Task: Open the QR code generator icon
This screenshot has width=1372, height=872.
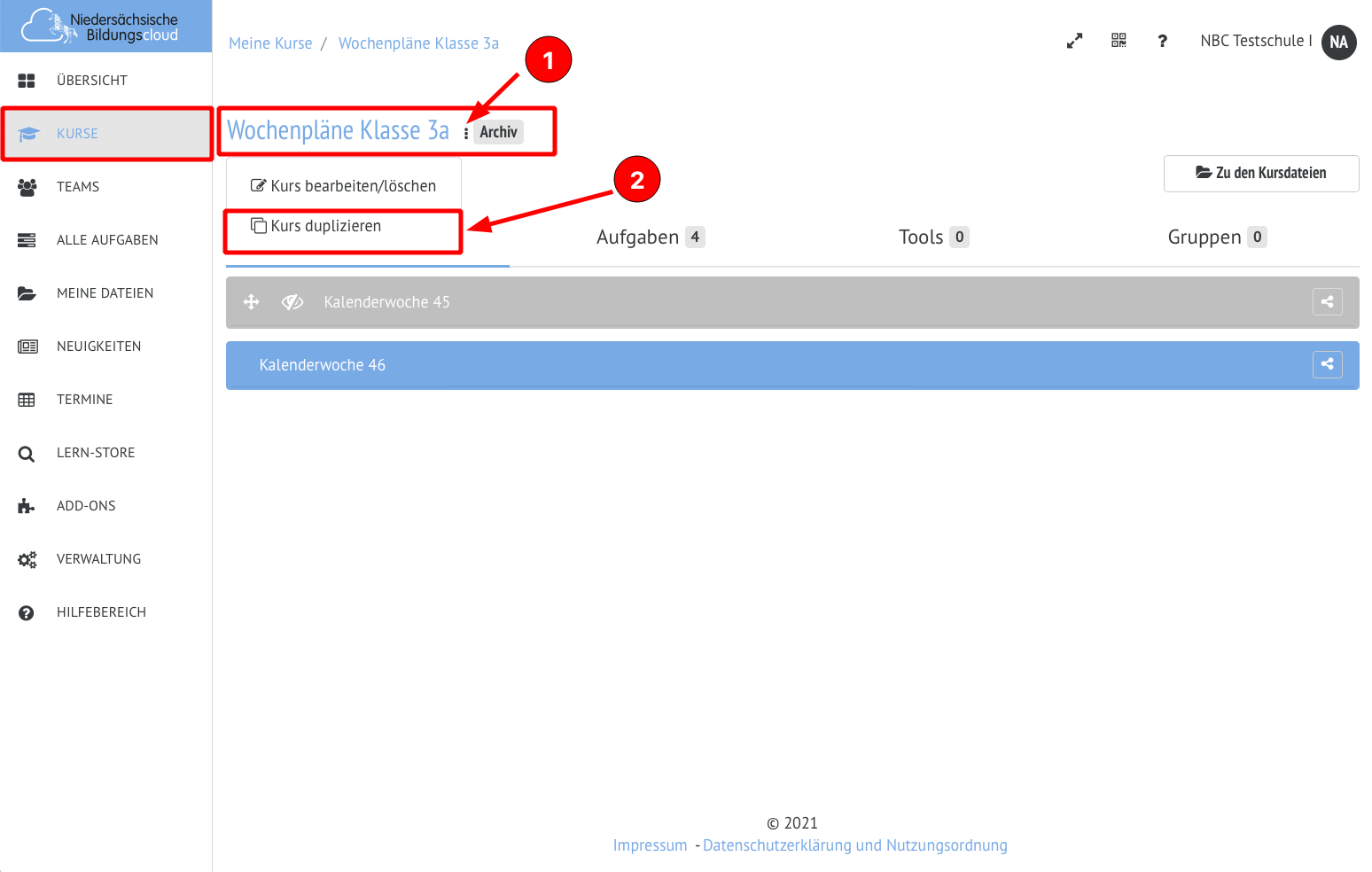Action: (1119, 41)
